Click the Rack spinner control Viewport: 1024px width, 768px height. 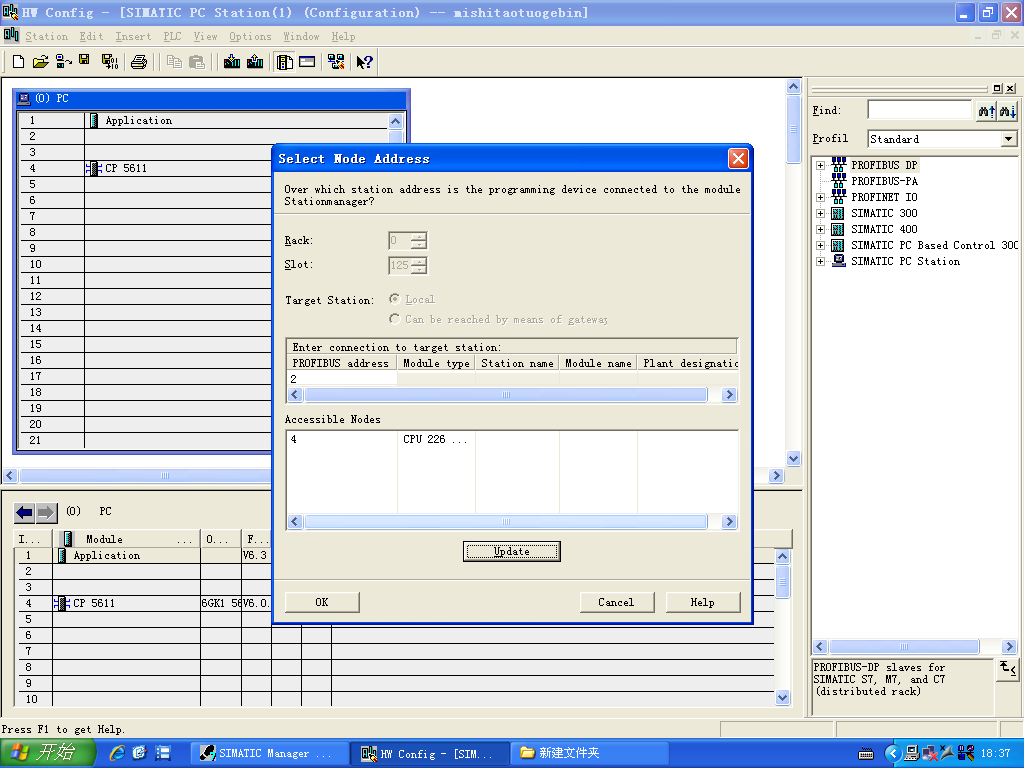tap(419, 240)
